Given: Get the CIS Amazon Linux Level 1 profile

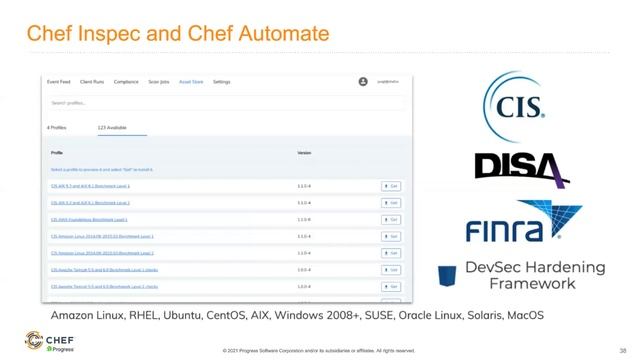Looking at the screenshot, I should (391, 236).
